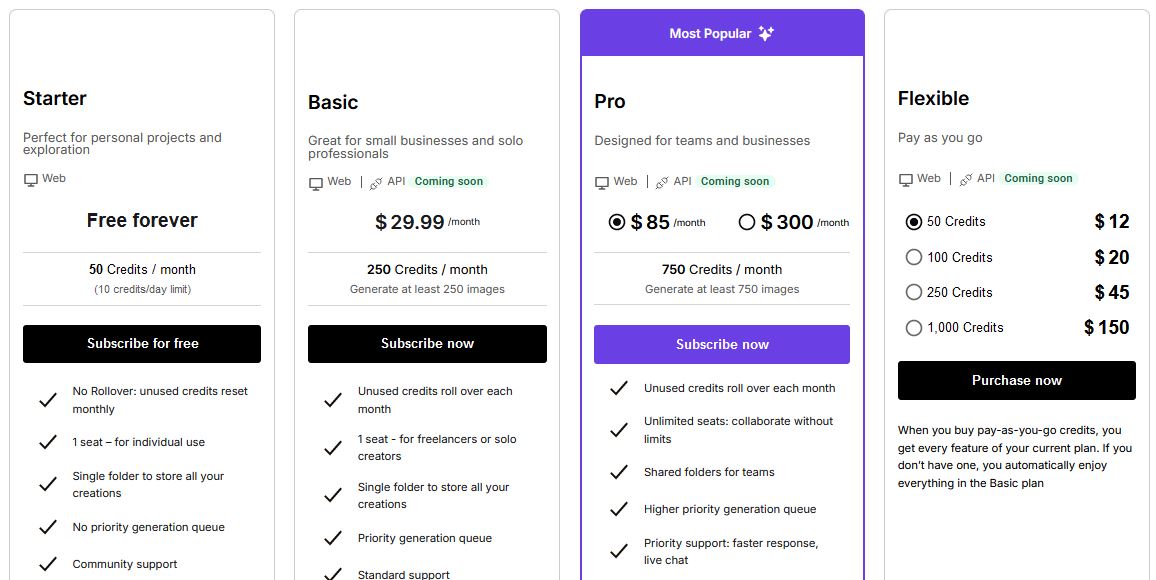Click the API plug icon in Flexible plan

[965, 180]
